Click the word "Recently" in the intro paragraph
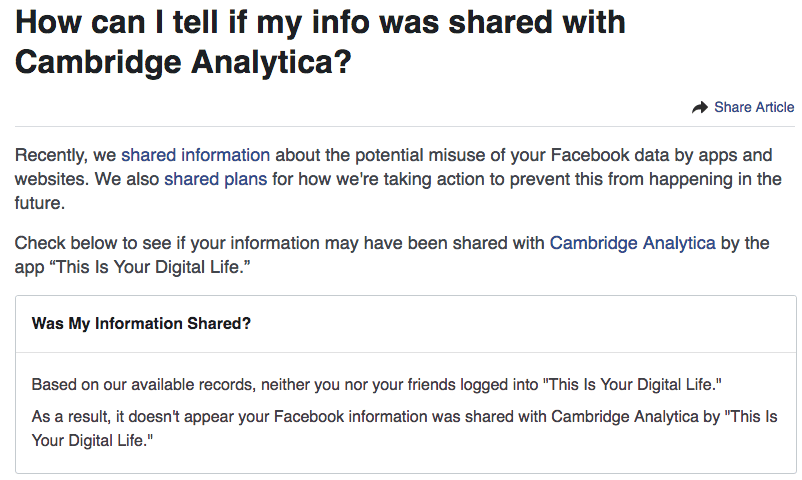 (48, 155)
